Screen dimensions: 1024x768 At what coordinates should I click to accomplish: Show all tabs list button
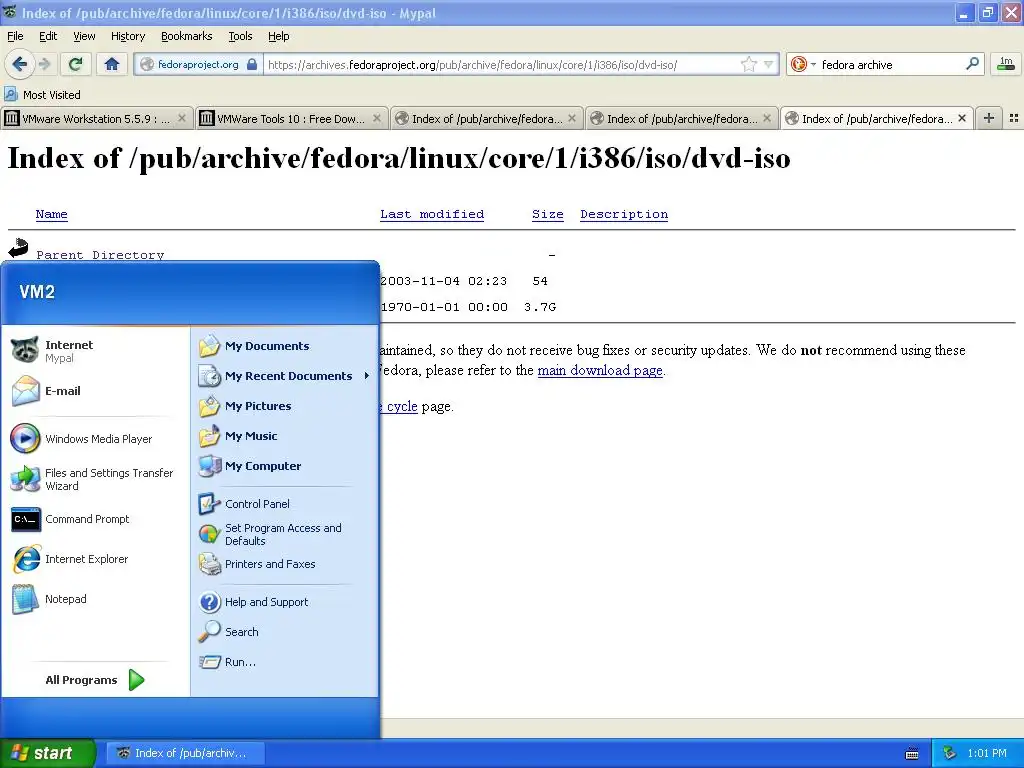(1014, 118)
